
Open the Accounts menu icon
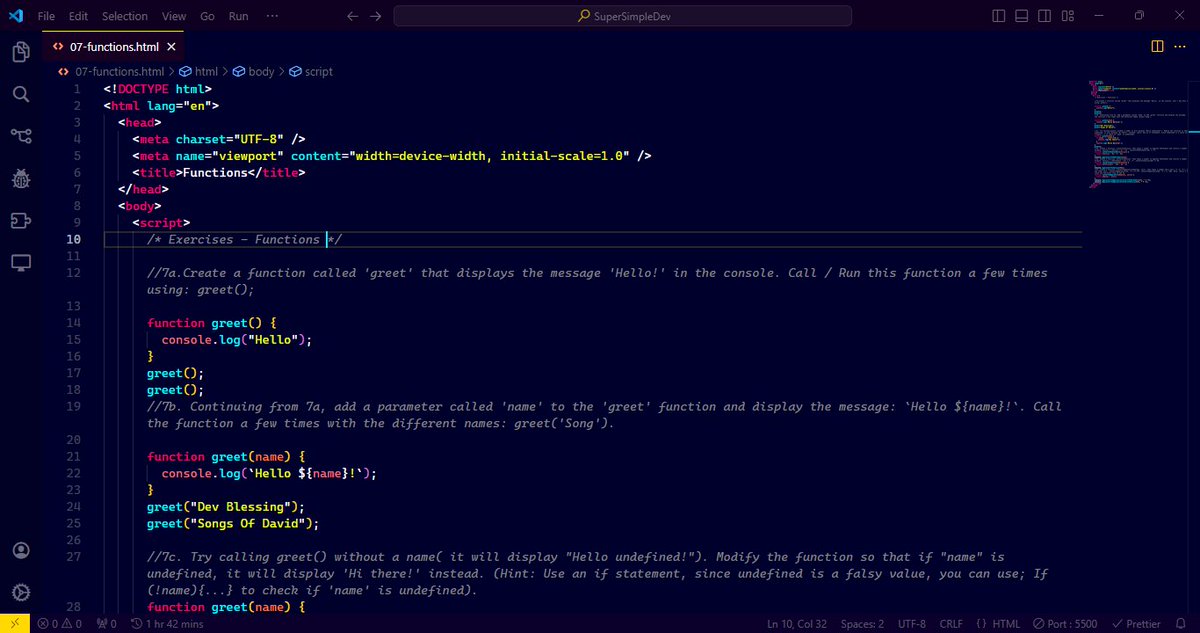pyautogui.click(x=21, y=551)
